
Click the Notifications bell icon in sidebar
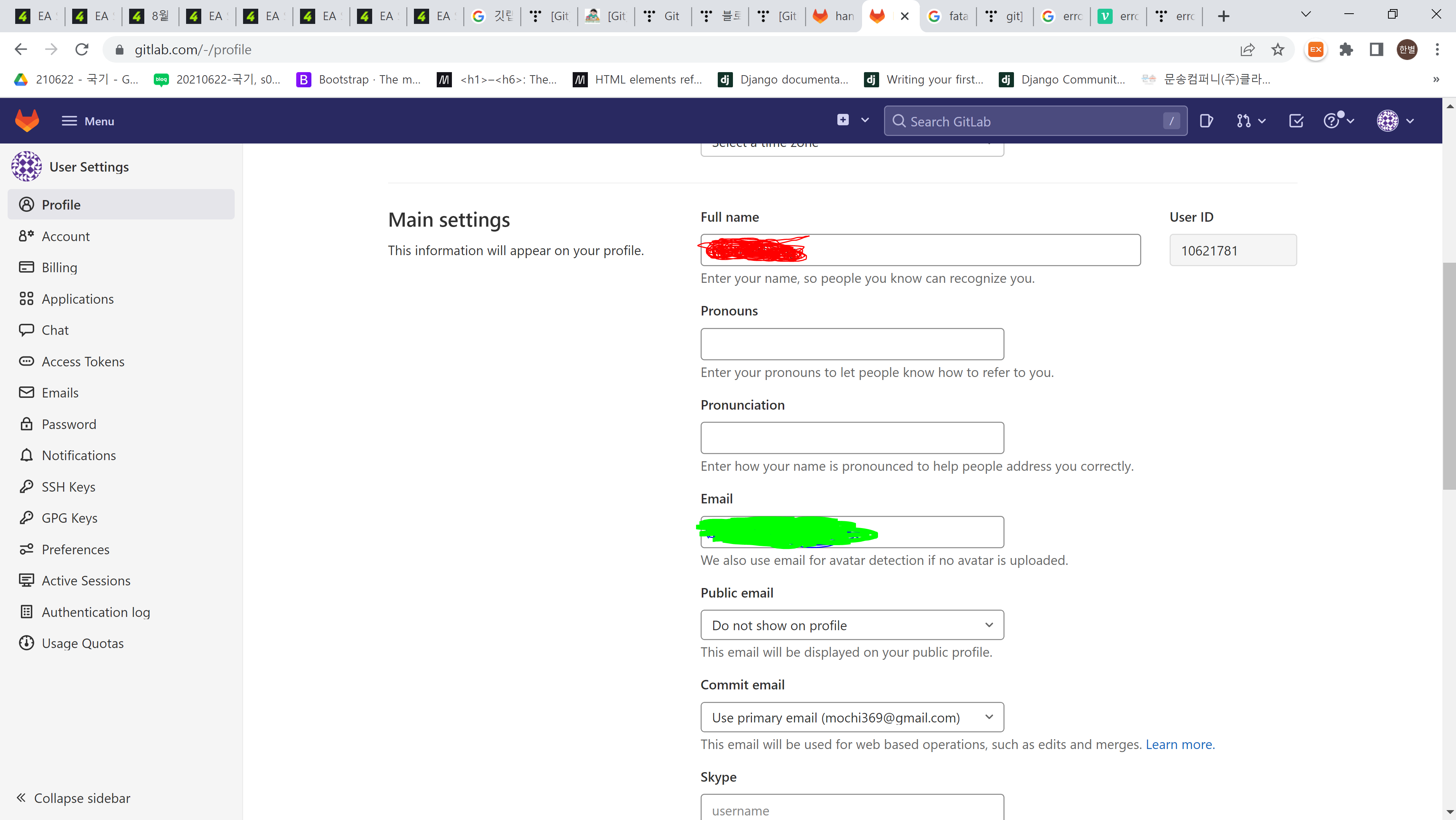click(27, 455)
